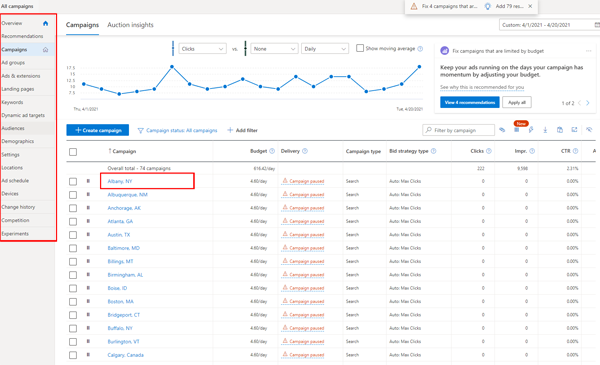Click the hide chart eye icon
Viewport: 600px width, 365px height.
pos(589,130)
